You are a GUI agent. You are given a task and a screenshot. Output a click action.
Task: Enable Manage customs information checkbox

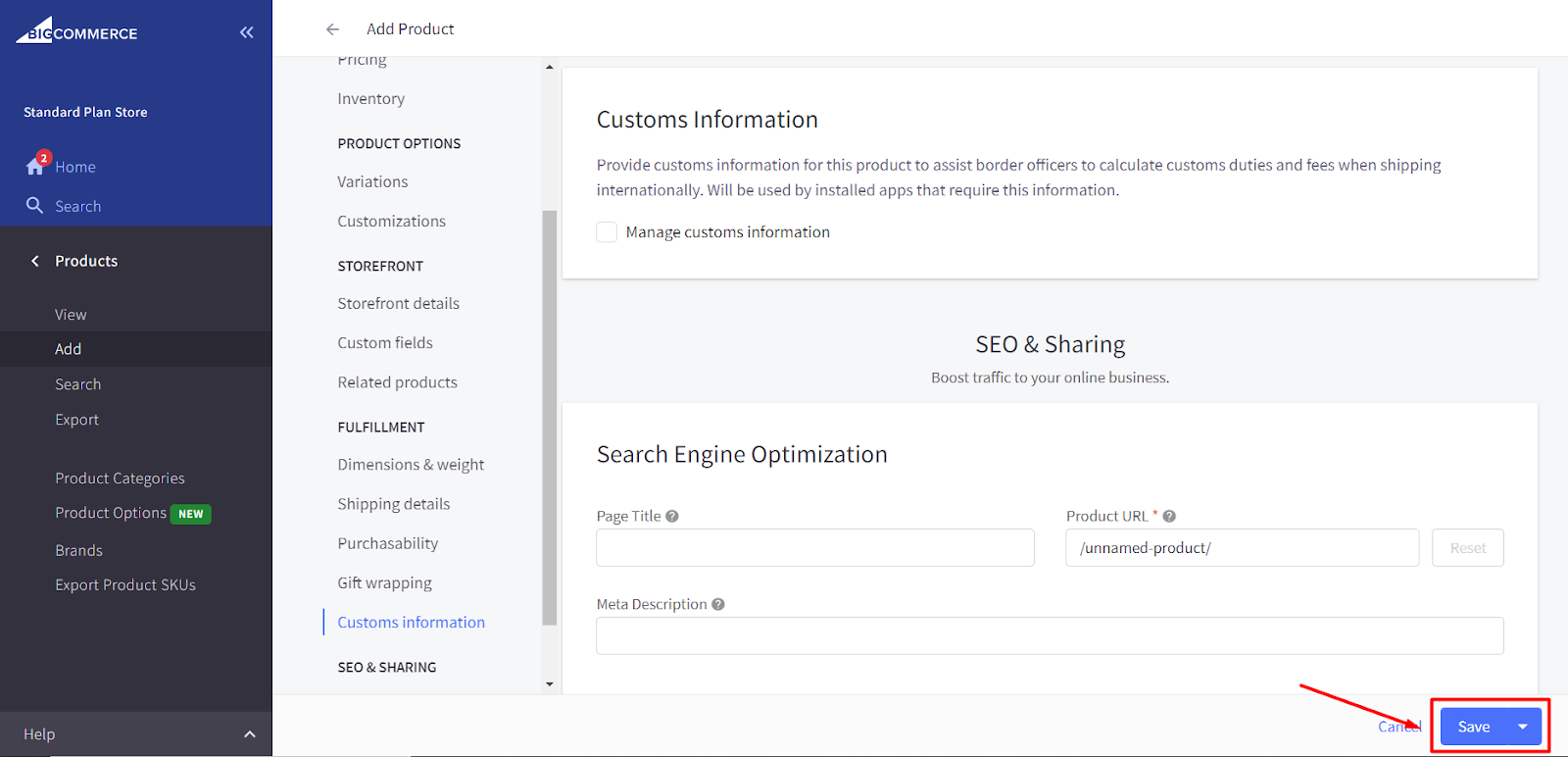pos(607,232)
